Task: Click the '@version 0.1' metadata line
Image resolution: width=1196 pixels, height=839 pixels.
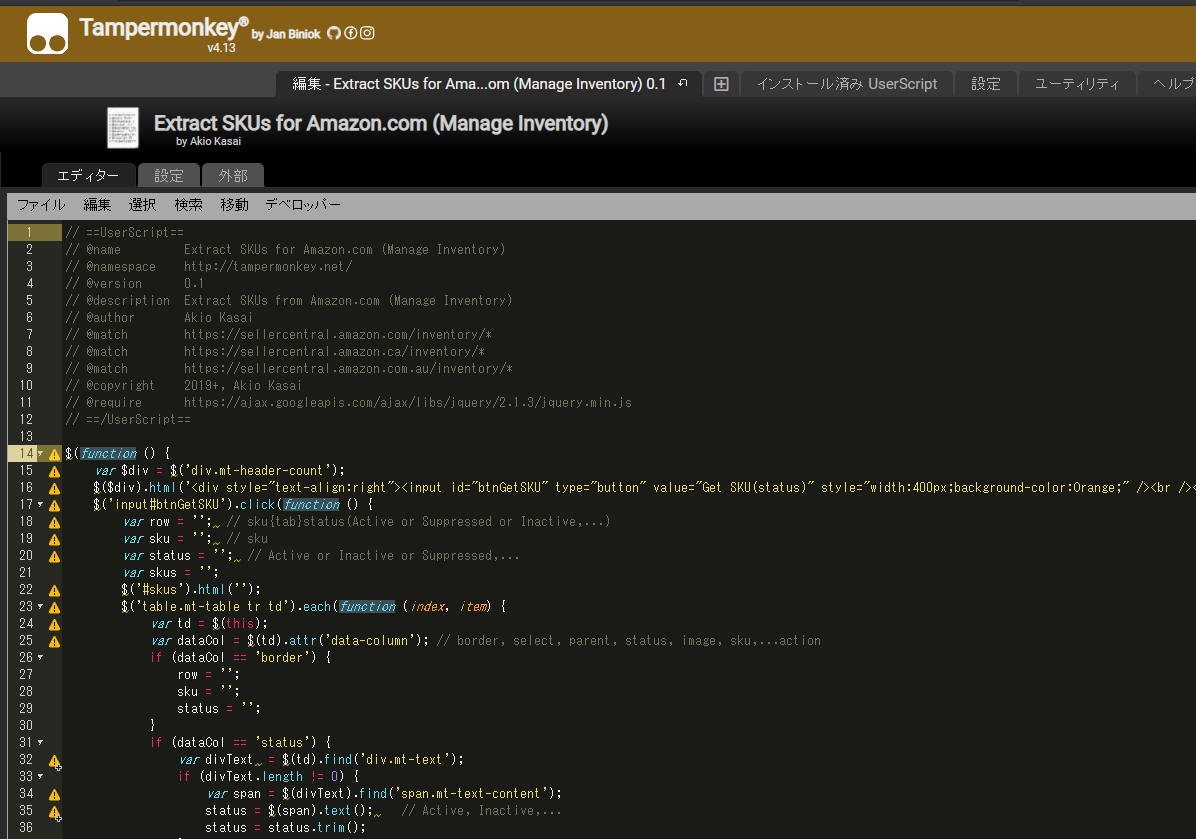Action: (135, 283)
